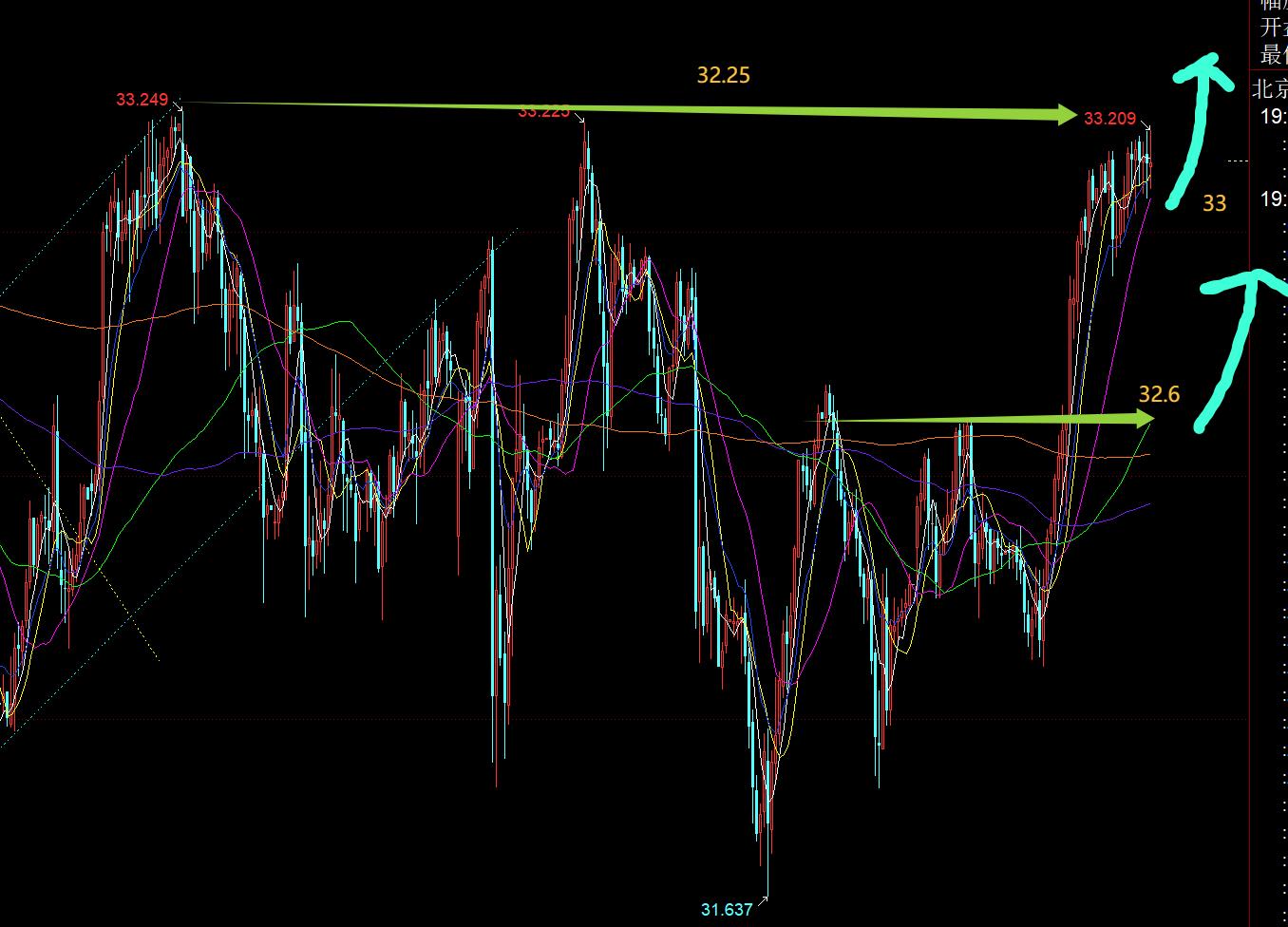Click the orange 33 annotation text

(x=1214, y=203)
